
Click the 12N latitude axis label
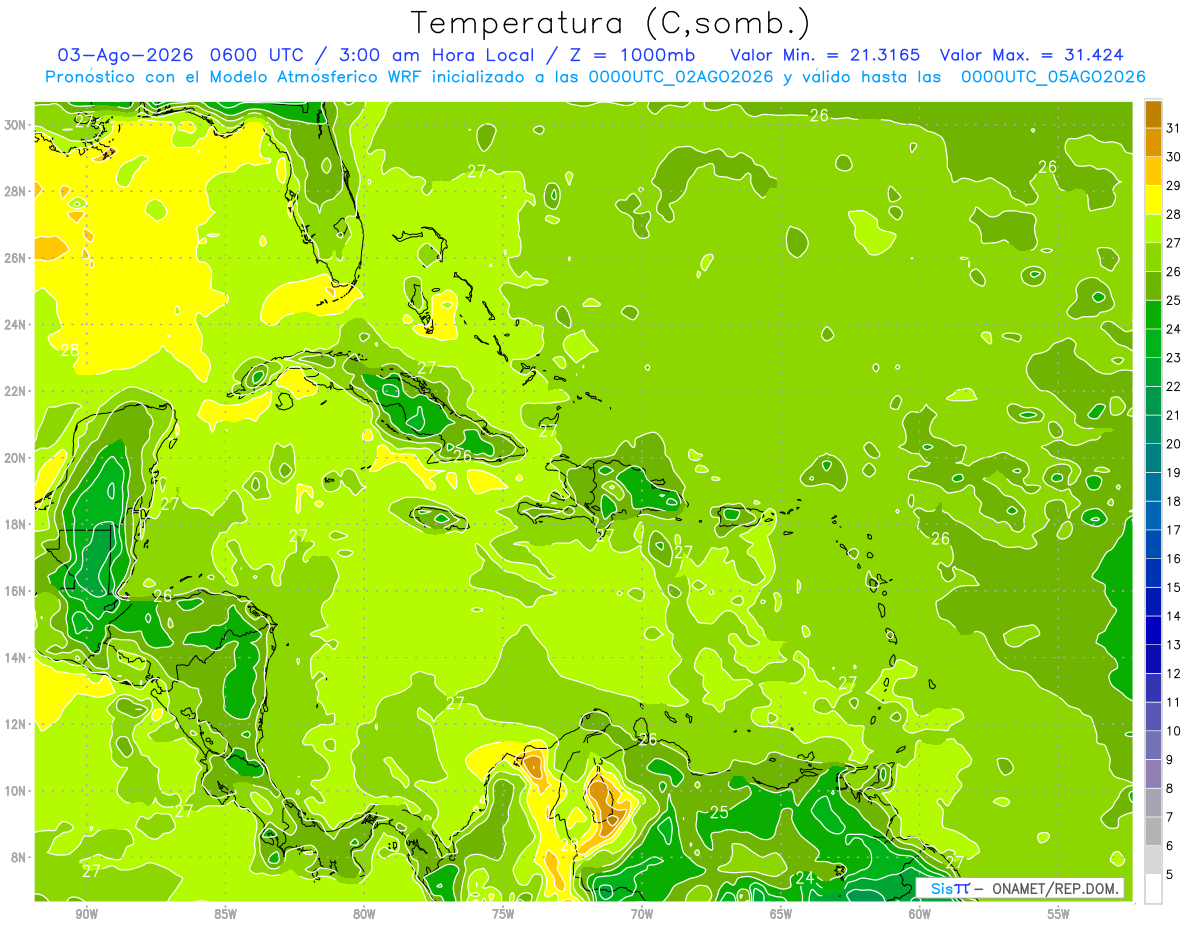pyautogui.click(x=17, y=724)
